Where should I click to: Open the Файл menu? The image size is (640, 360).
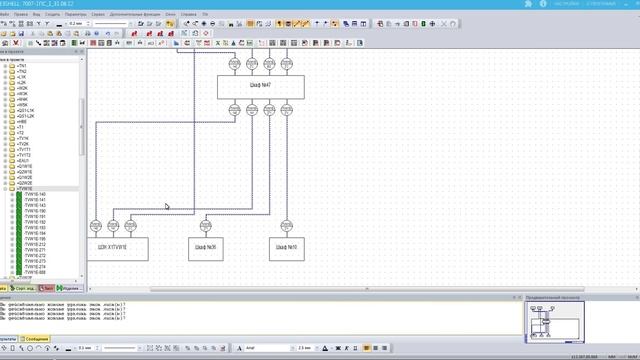tap(4, 14)
